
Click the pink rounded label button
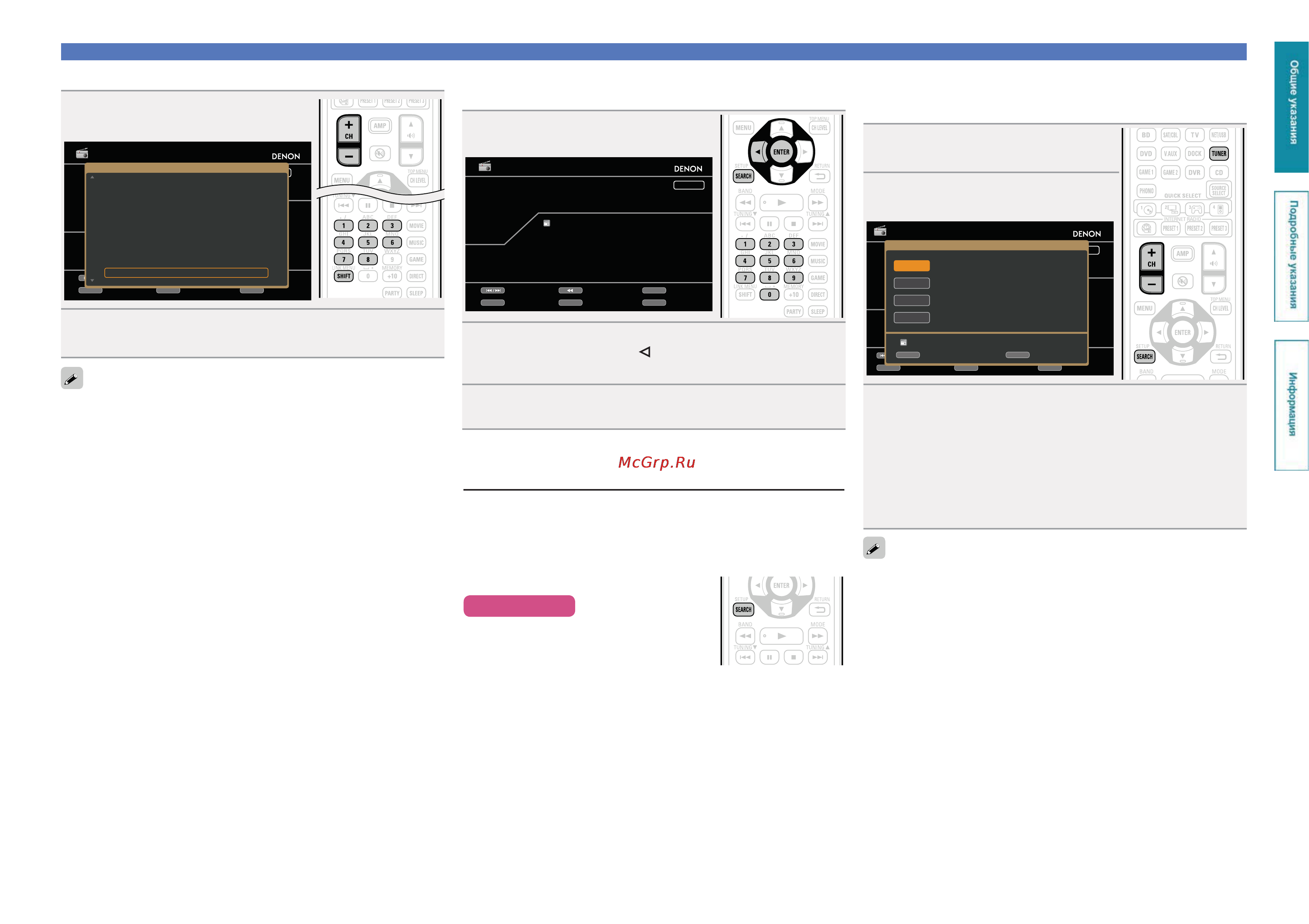(519, 606)
